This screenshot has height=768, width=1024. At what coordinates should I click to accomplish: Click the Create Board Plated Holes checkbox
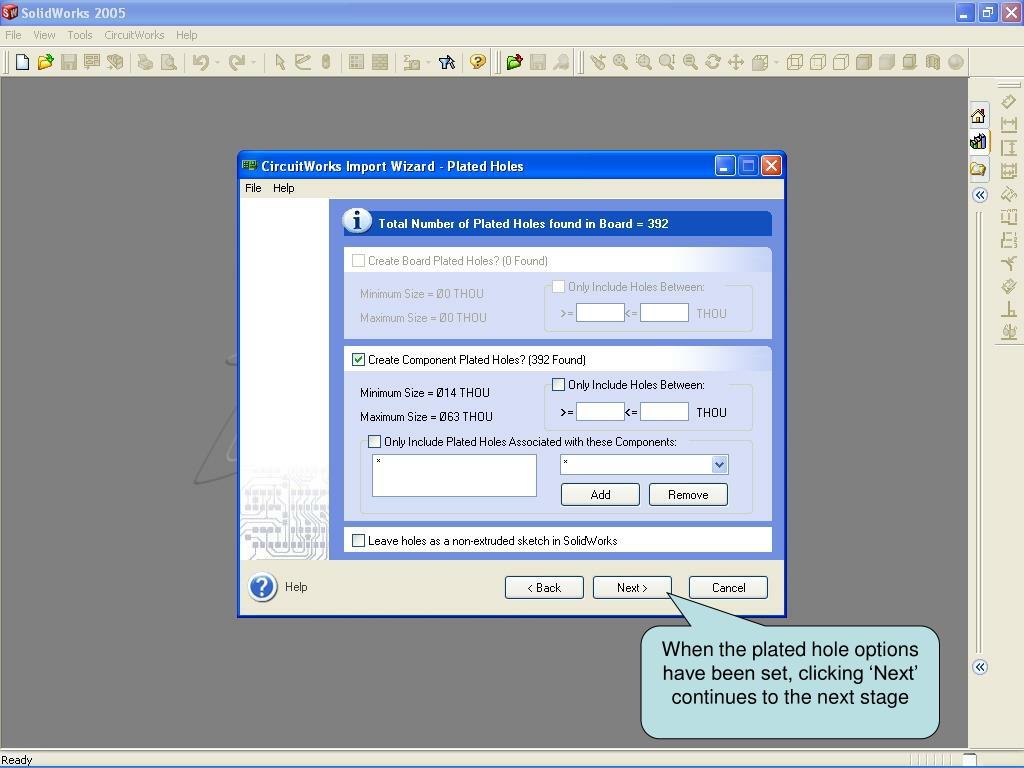(358, 261)
